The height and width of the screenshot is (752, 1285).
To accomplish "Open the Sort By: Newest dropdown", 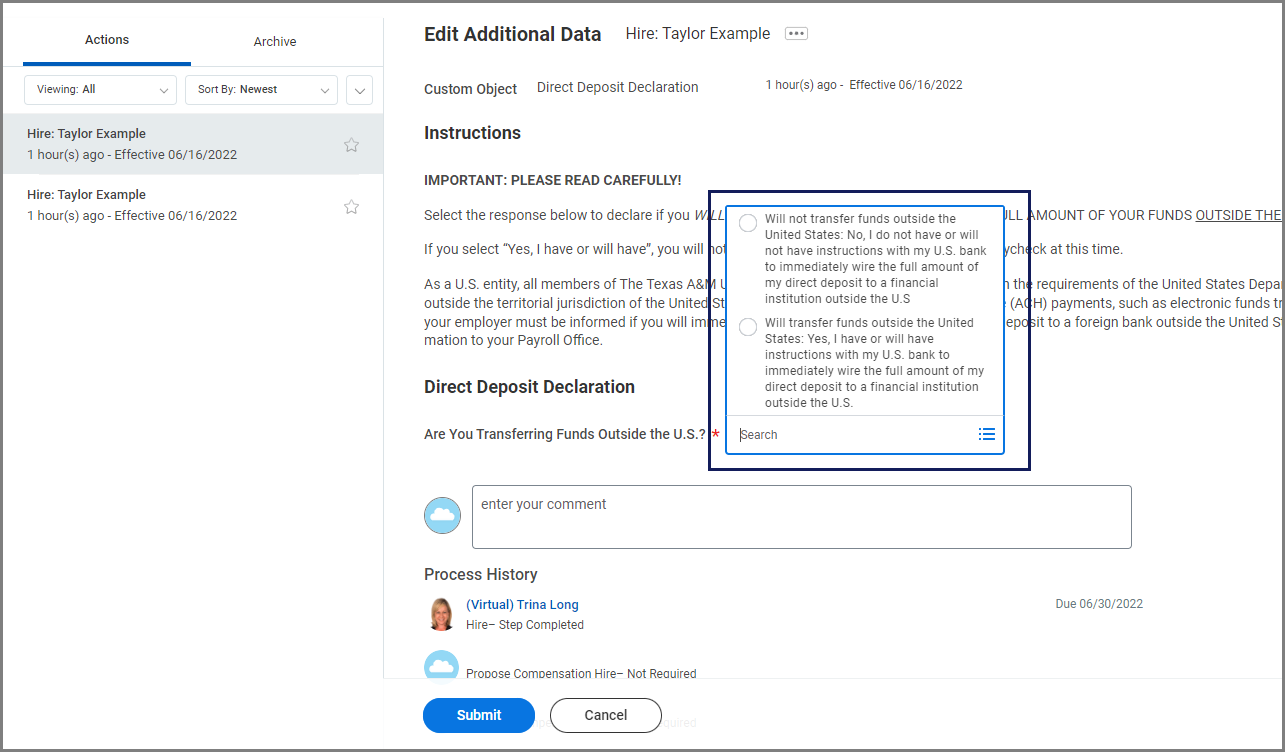I will 261,90.
